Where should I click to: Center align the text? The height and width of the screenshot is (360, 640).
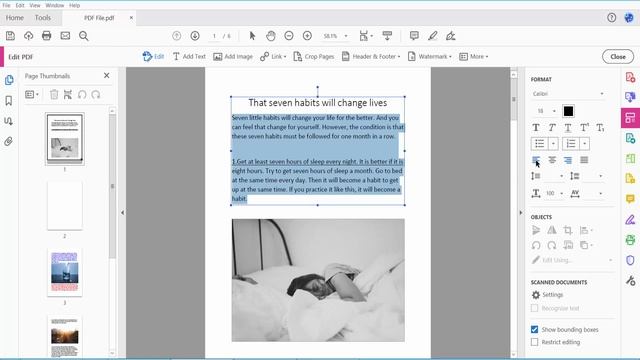552,160
